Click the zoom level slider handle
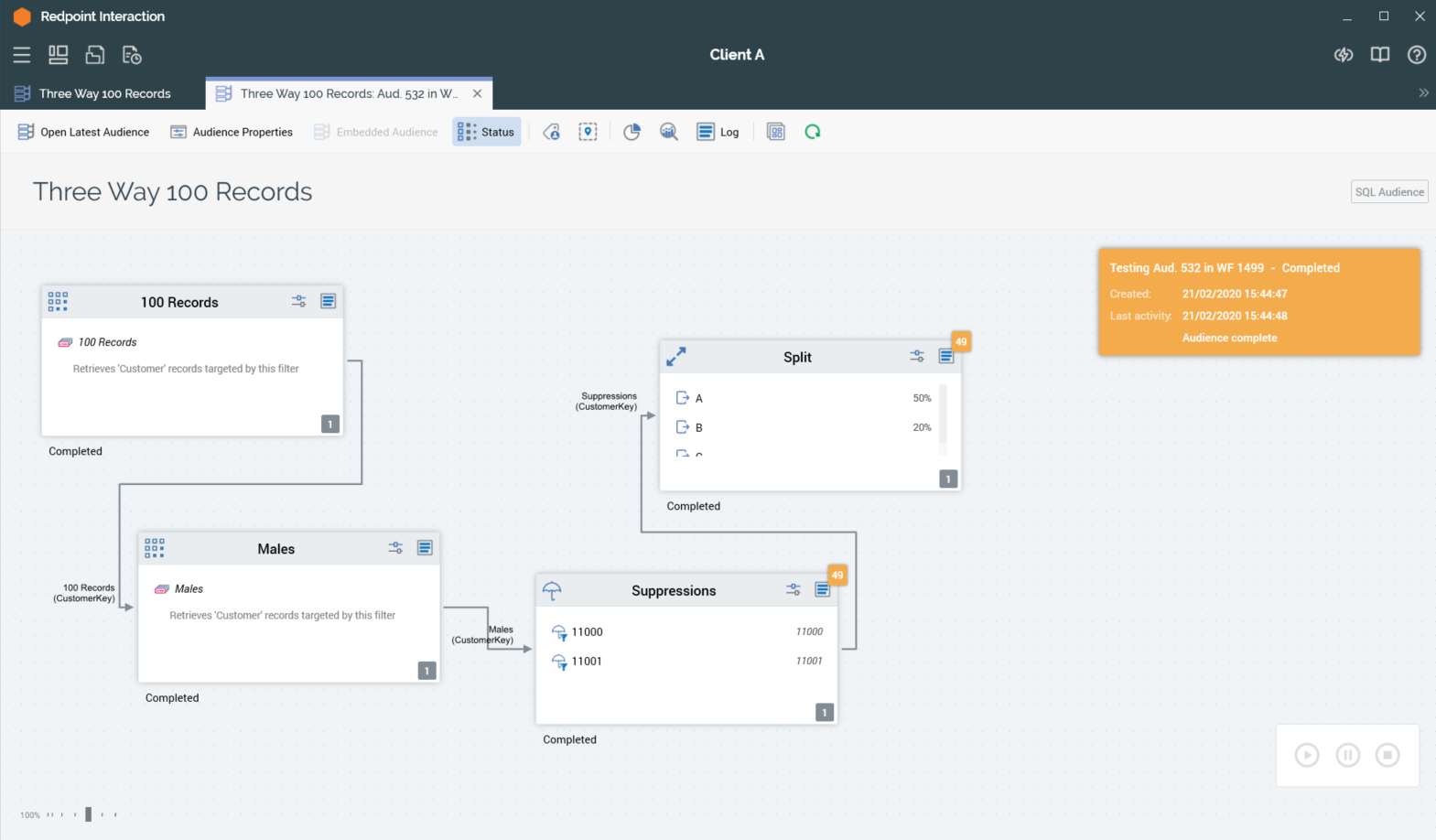This screenshot has width=1436, height=840. click(x=88, y=814)
